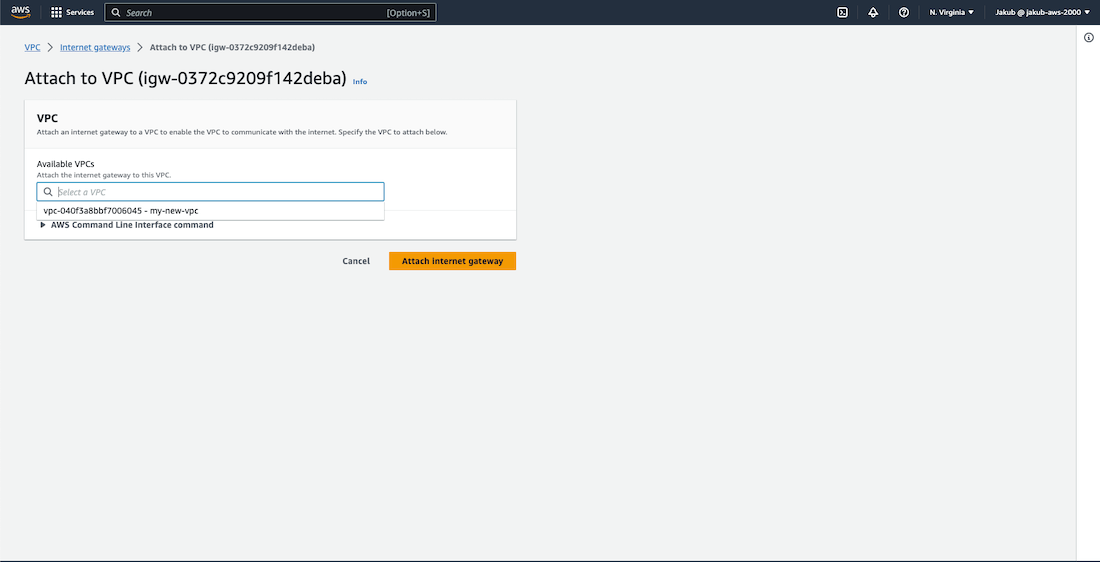
Task: Open the notifications bell
Action: (x=873, y=13)
